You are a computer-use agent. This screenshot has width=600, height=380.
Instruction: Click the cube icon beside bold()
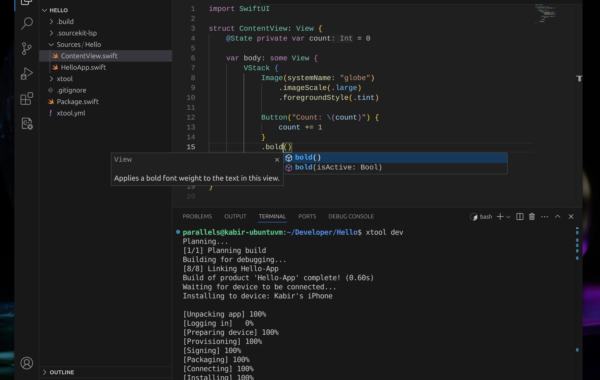tap(289, 158)
